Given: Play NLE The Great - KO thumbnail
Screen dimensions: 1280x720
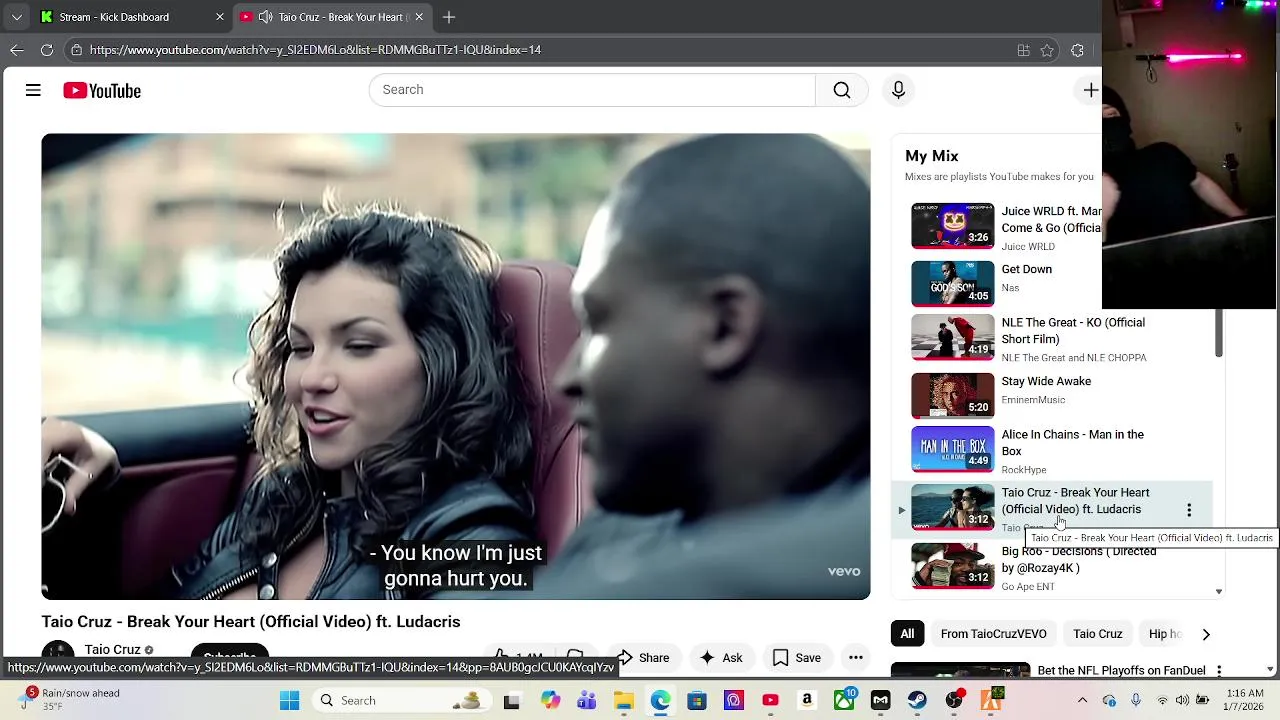Looking at the screenshot, I should [952, 338].
